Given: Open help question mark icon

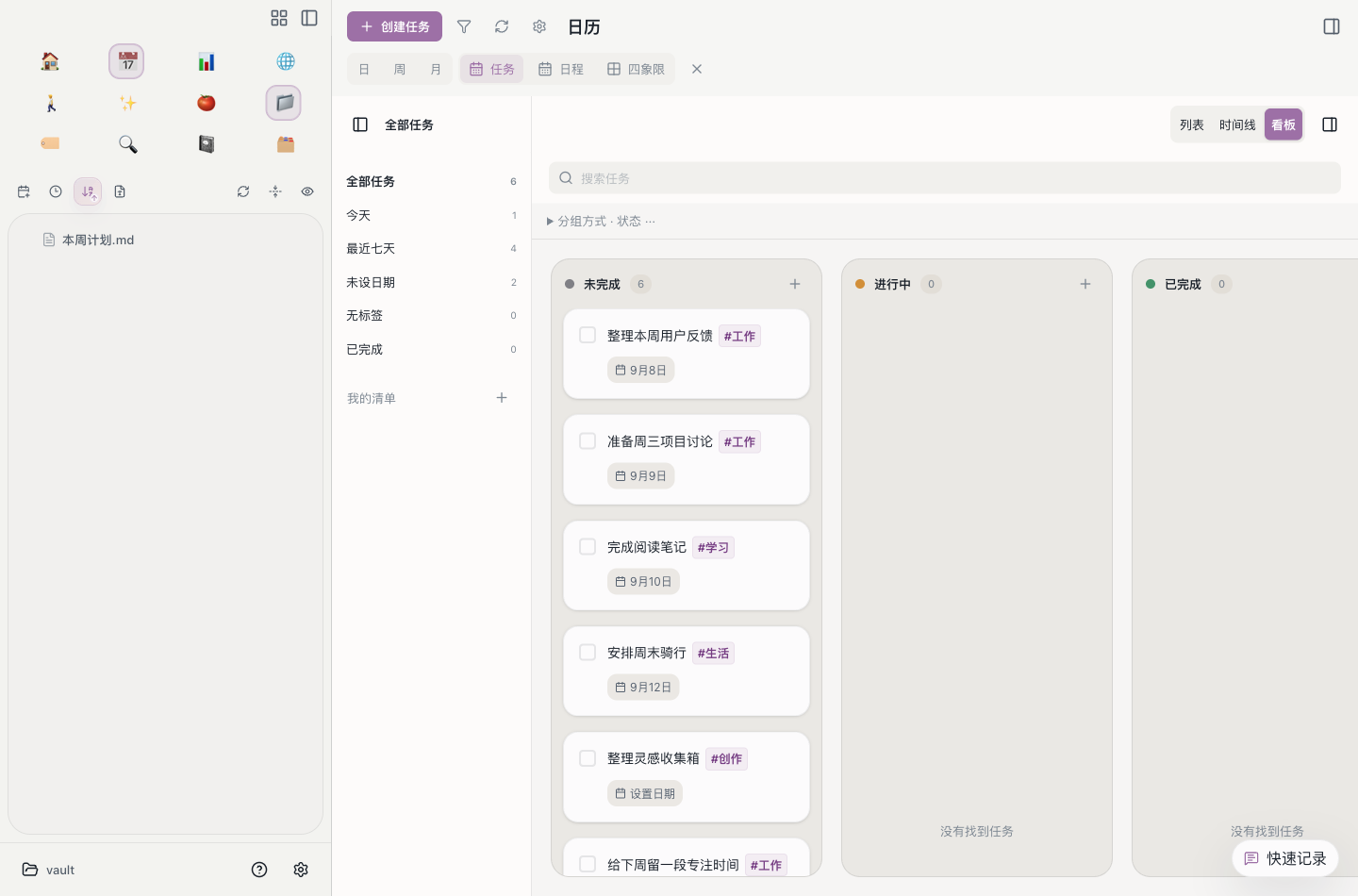Looking at the screenshot, I should coord(259,870).
